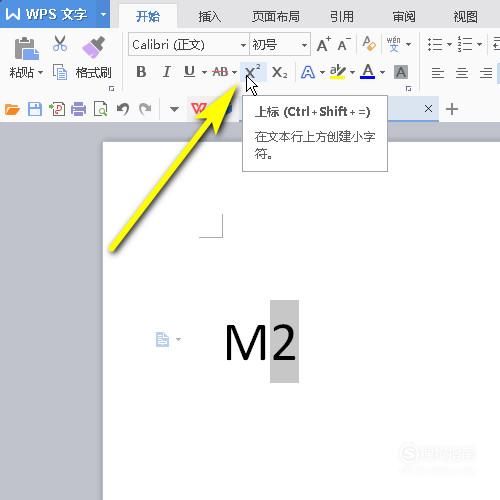Switch to 视图 tab

click(x=465, y=16)
